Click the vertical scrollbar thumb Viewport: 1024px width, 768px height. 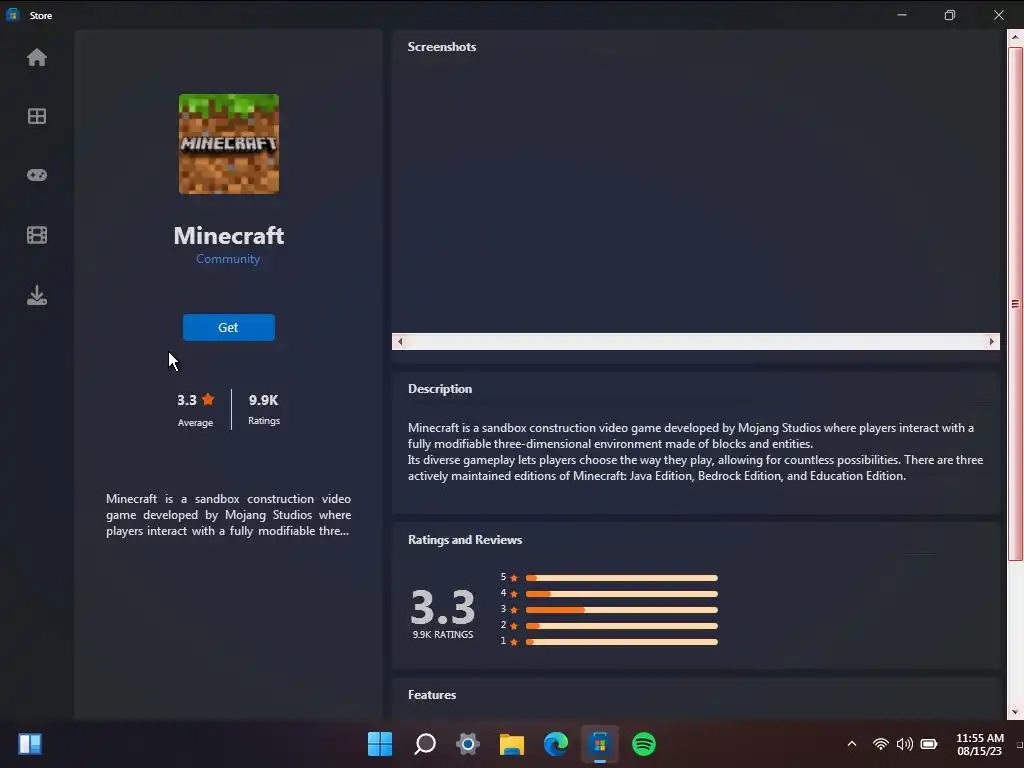[x=1015, y=304]
